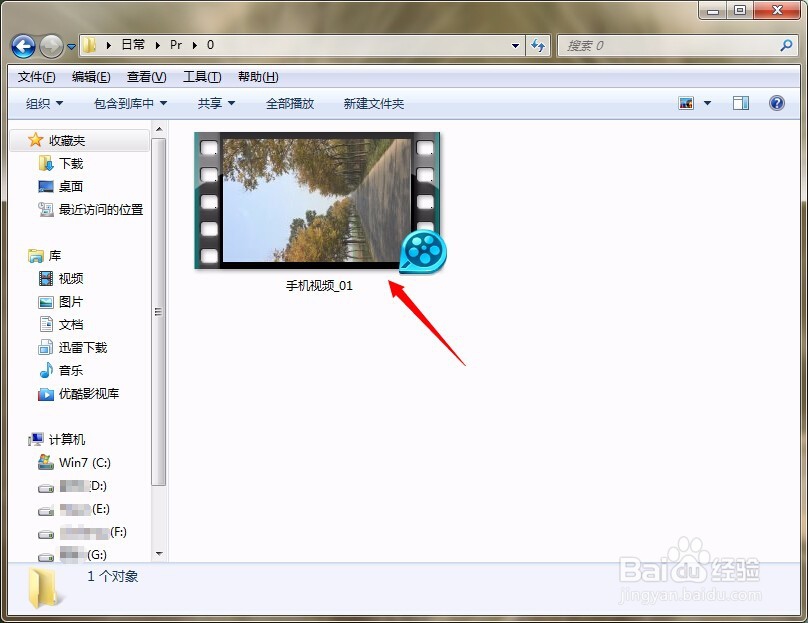The width and height of the screenshot is (808, 623).
Task: Open the 迅雷下载 library
Action: [x=83, y=347]
